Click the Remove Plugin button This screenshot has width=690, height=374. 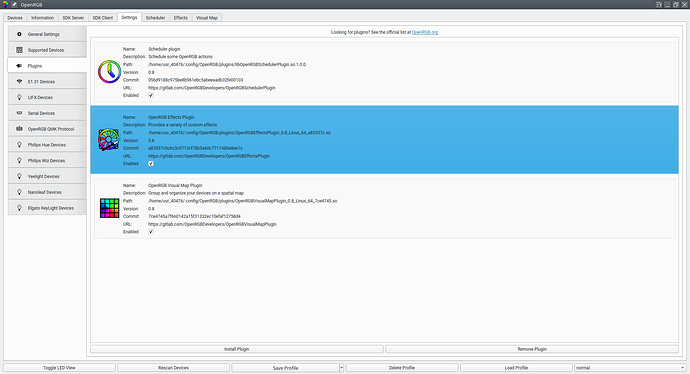click(532, 349)
